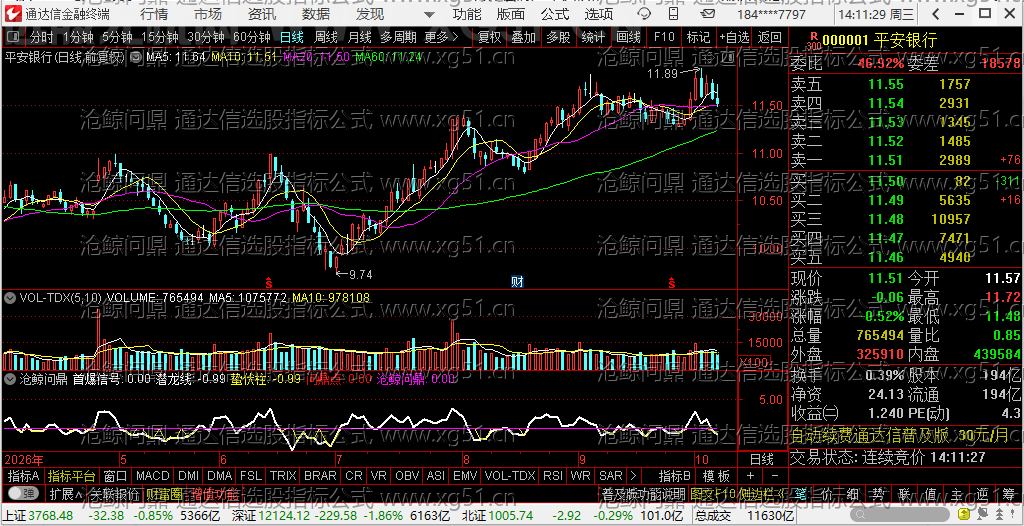Click the 模板 template tab

tap(716, 476)
